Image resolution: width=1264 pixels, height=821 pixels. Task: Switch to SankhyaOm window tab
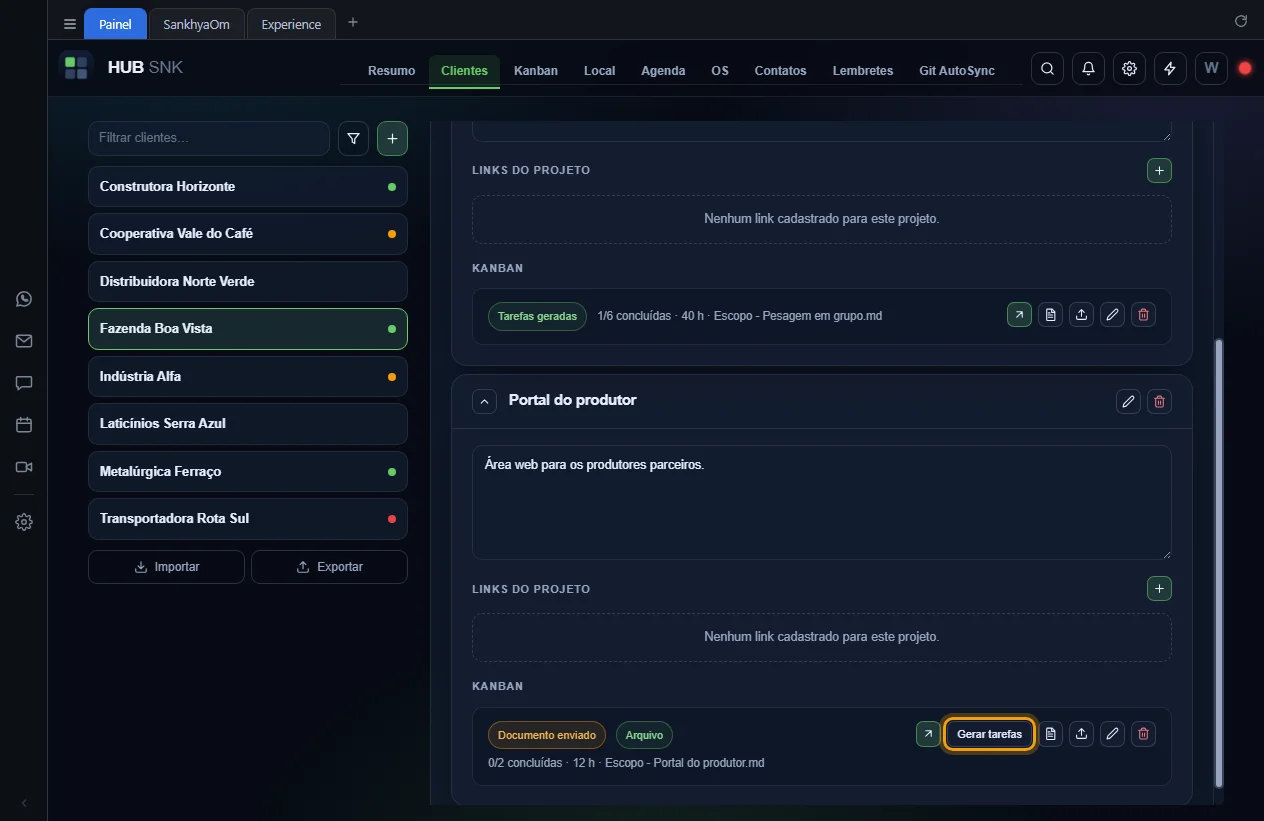[x=196, y=24]
